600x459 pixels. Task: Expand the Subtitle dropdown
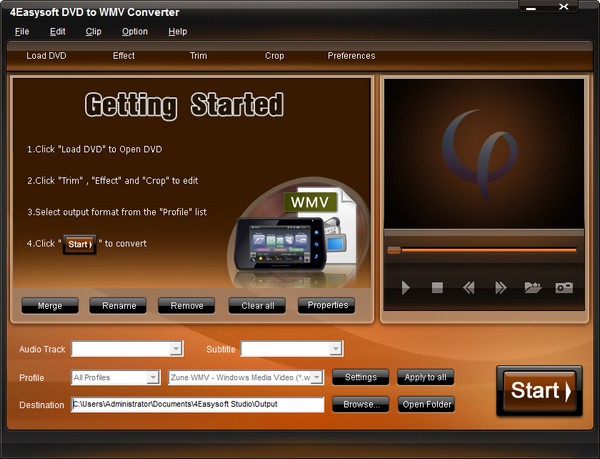tap(336, 349)
